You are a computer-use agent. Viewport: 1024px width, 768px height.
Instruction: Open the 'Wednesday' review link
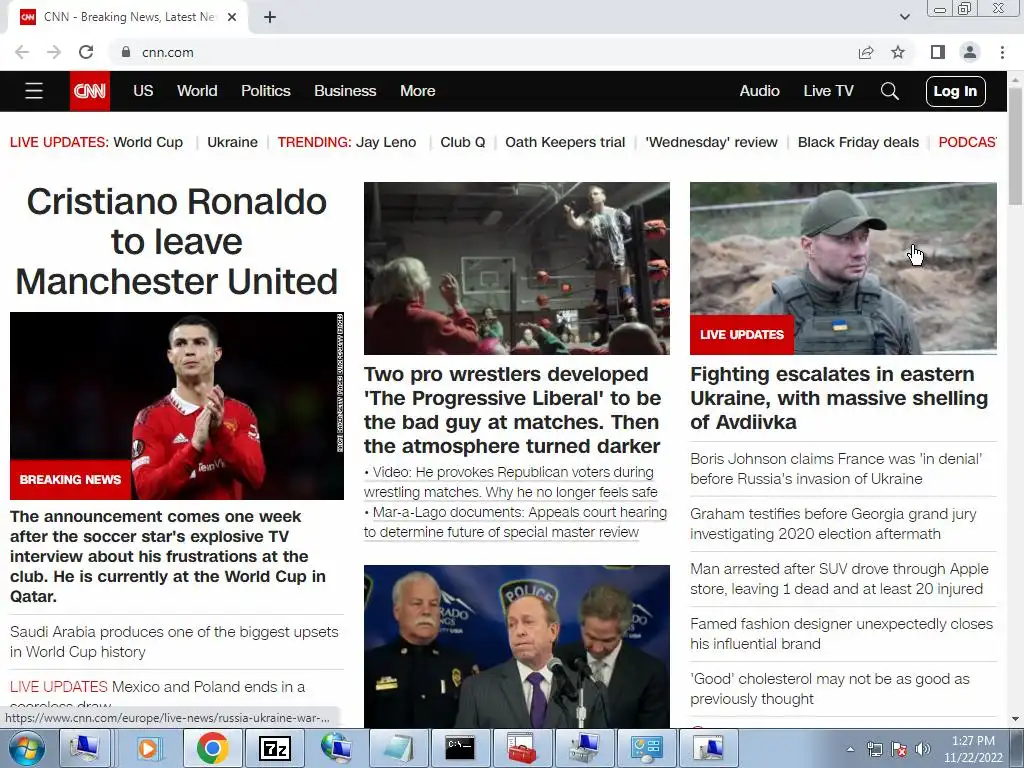tap(711, 142)
